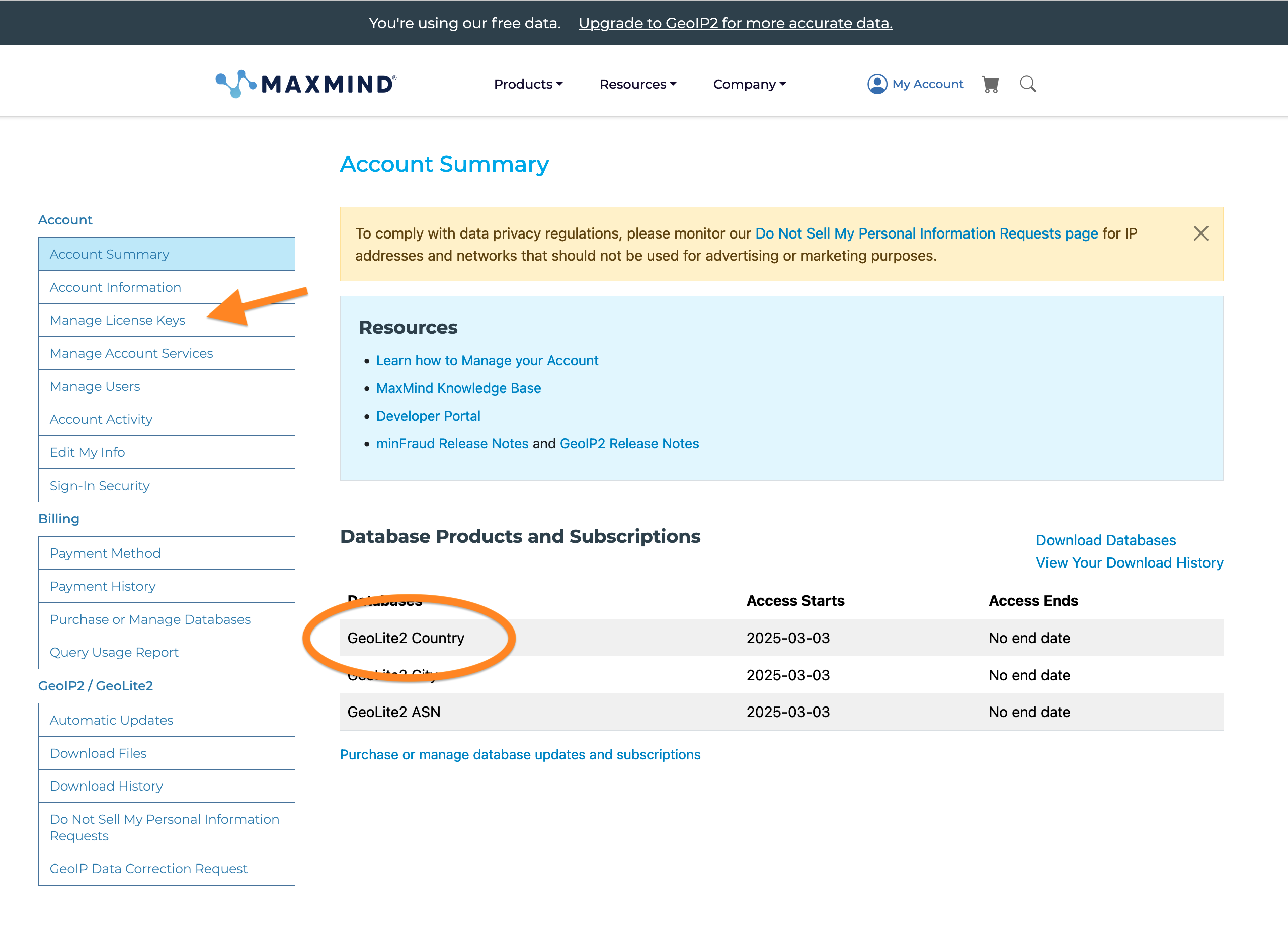Open Automatic Updates sidebar item
Viewport: 1288px width, 942px height.
tap(111, 720)
